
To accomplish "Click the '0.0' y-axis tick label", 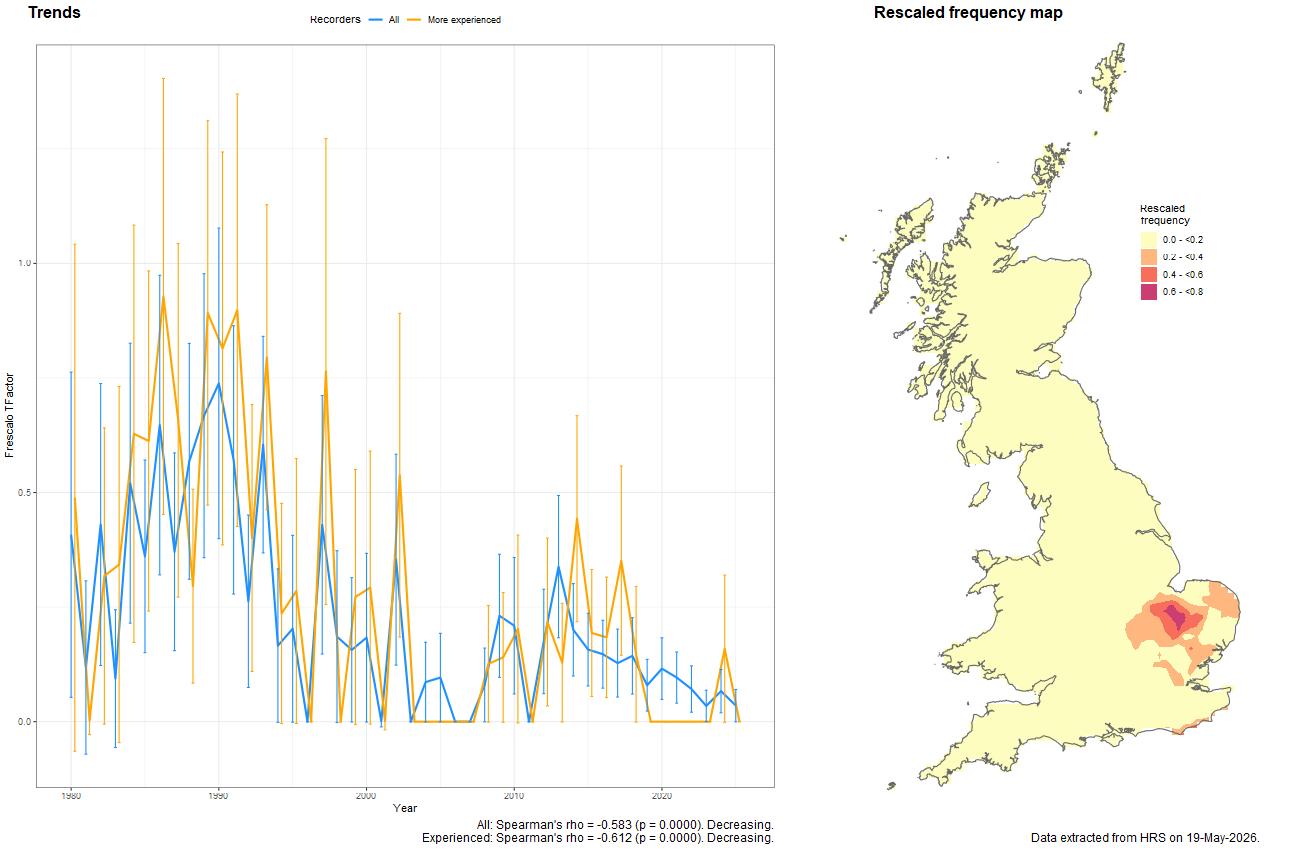I will tap(25, 722).
